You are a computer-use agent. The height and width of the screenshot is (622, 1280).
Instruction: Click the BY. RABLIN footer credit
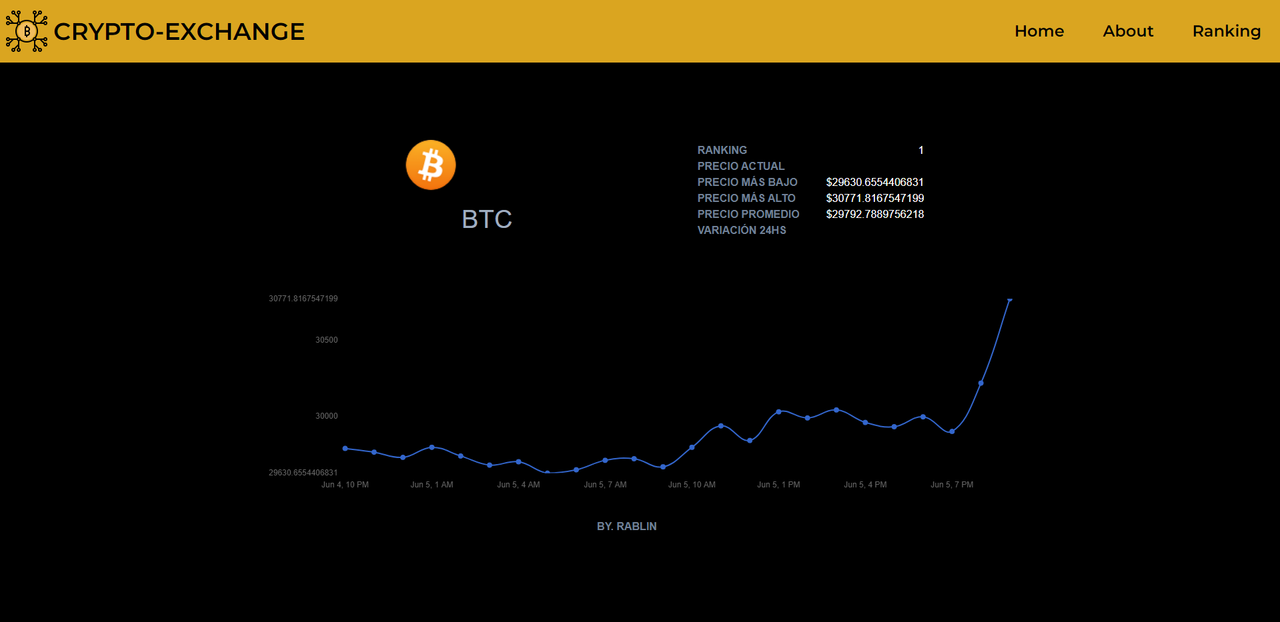(x=627, y=526)
